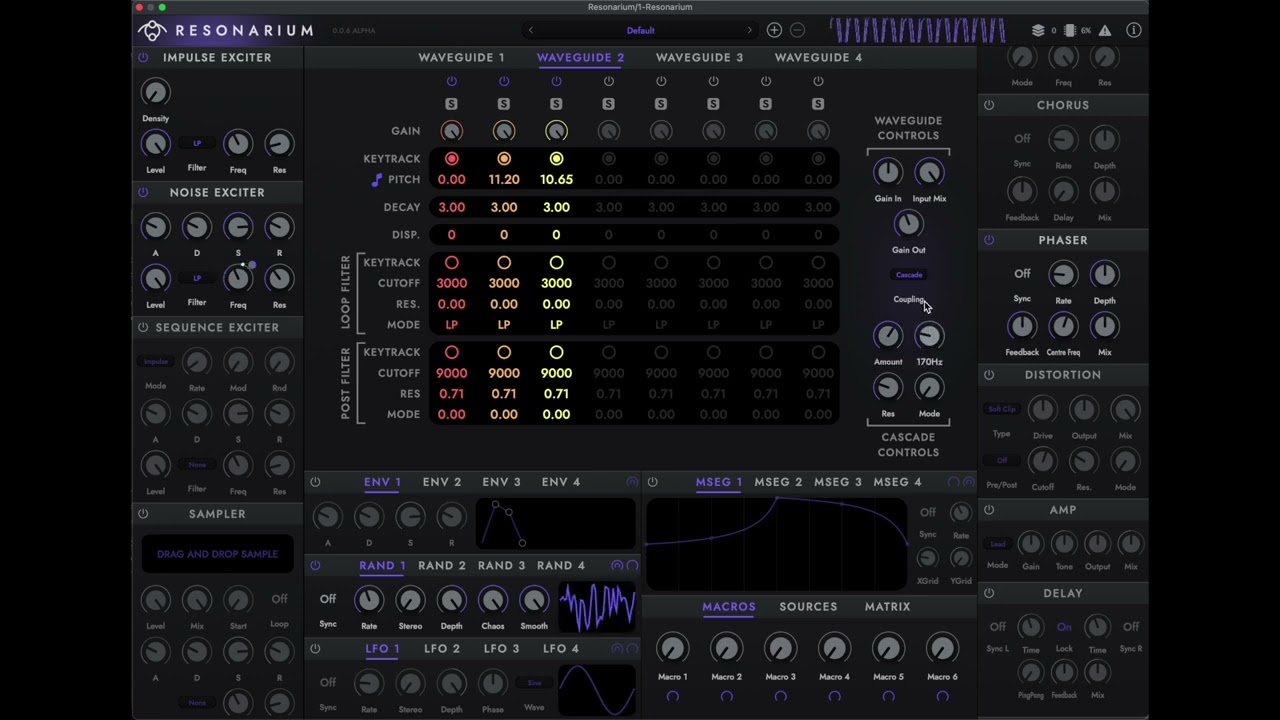Screen dimensions: 1280x720
Task: Change loop filter Mode LP in first column
Action: 451,325
